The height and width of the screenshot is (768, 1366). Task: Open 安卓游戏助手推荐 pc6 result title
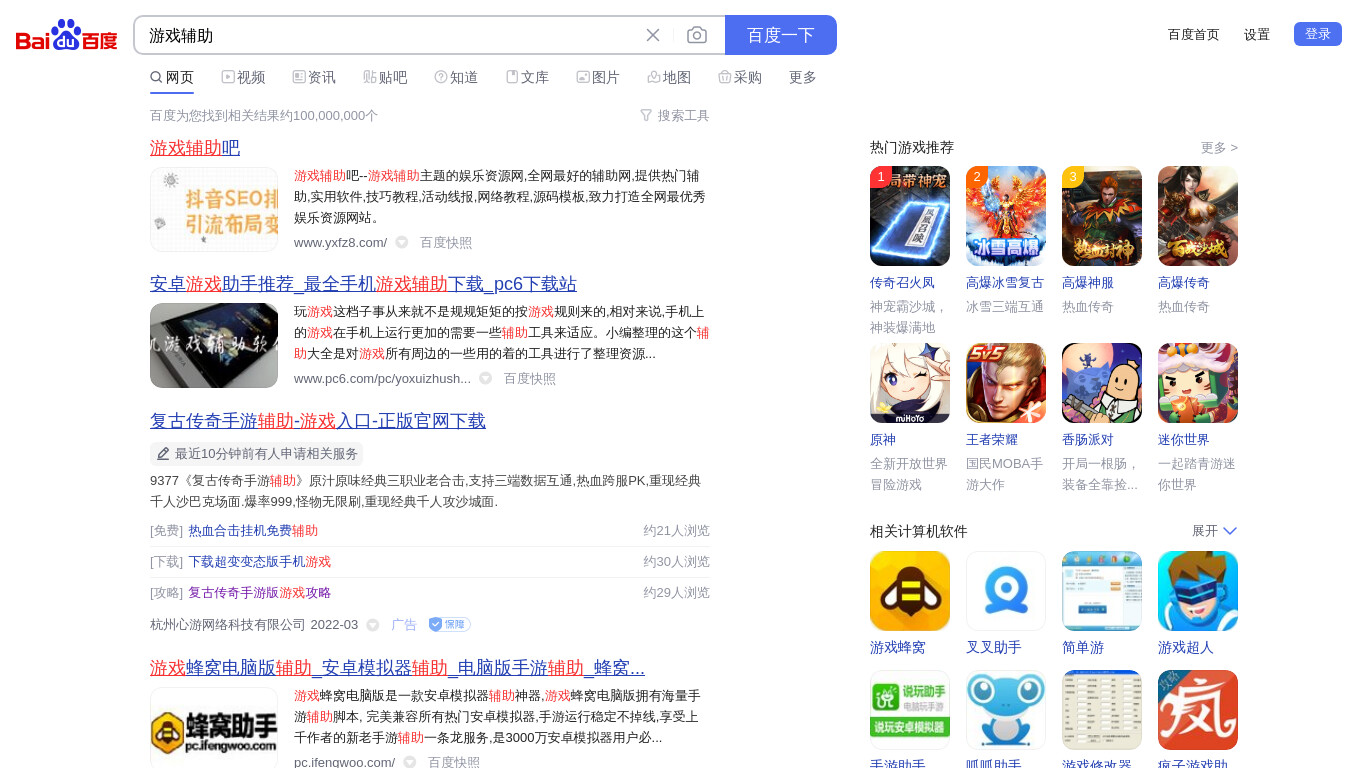pyautogui.click(x=363, y=284)
